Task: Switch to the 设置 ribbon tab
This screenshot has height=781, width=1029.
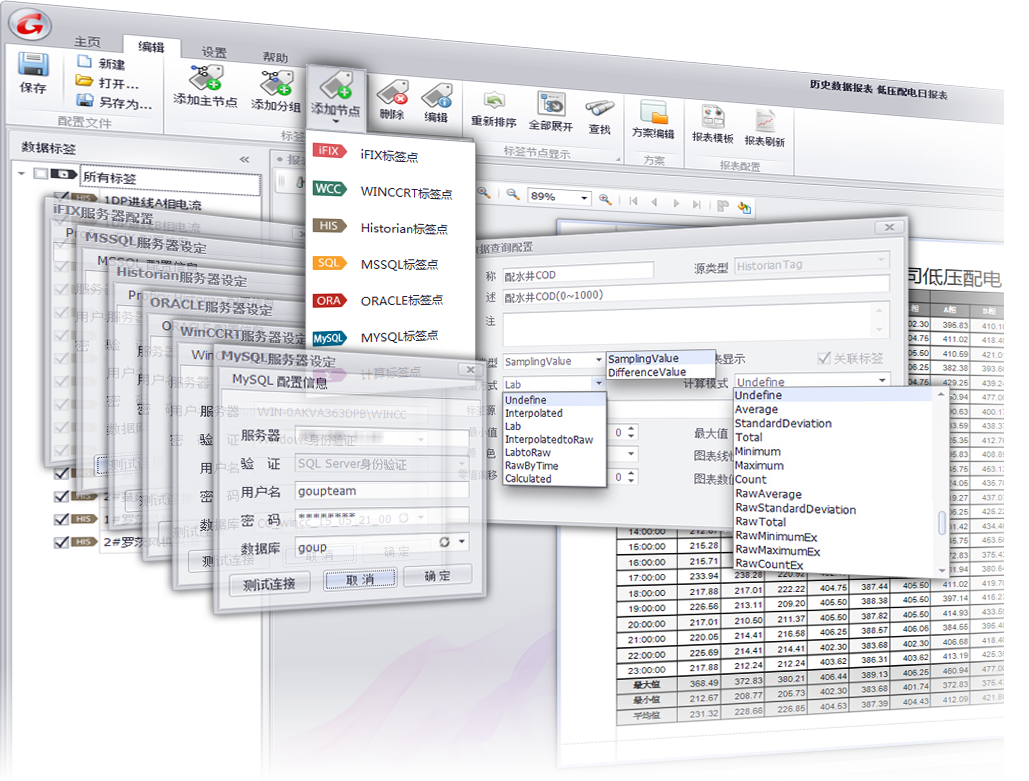Action: 214,52
